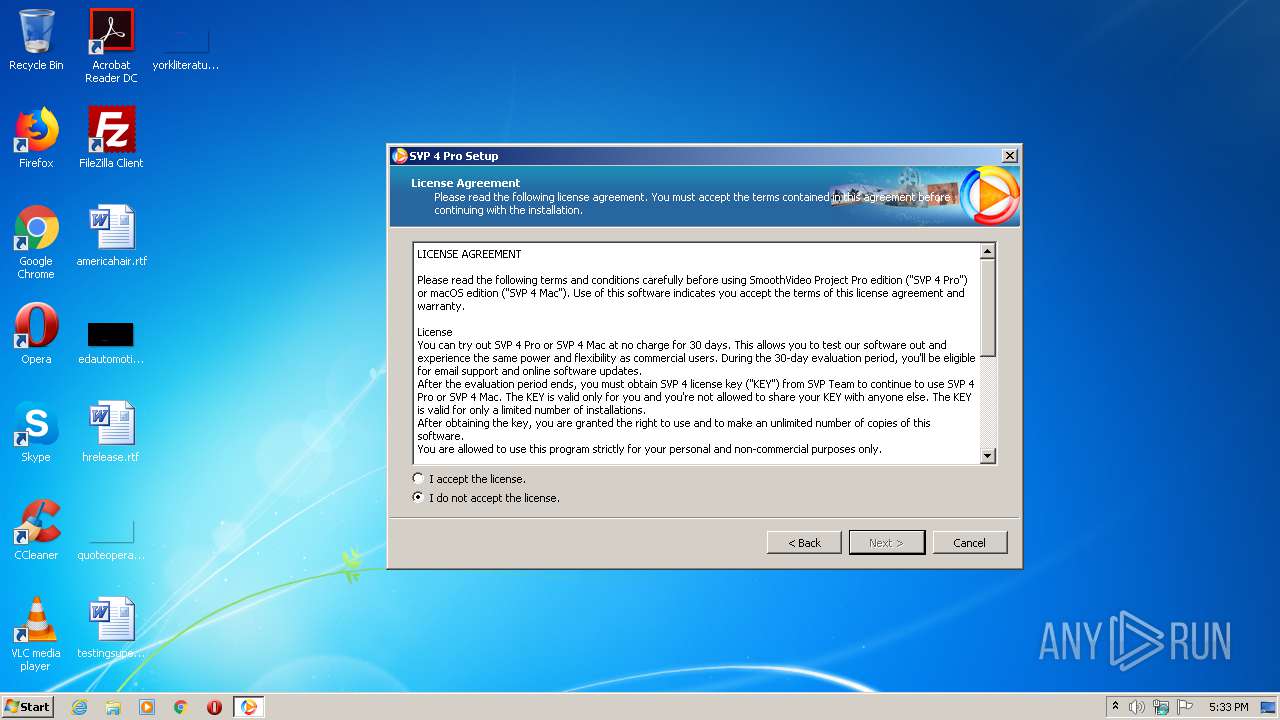Activate the SVP setup taskbar button

(x=249, y=707)
